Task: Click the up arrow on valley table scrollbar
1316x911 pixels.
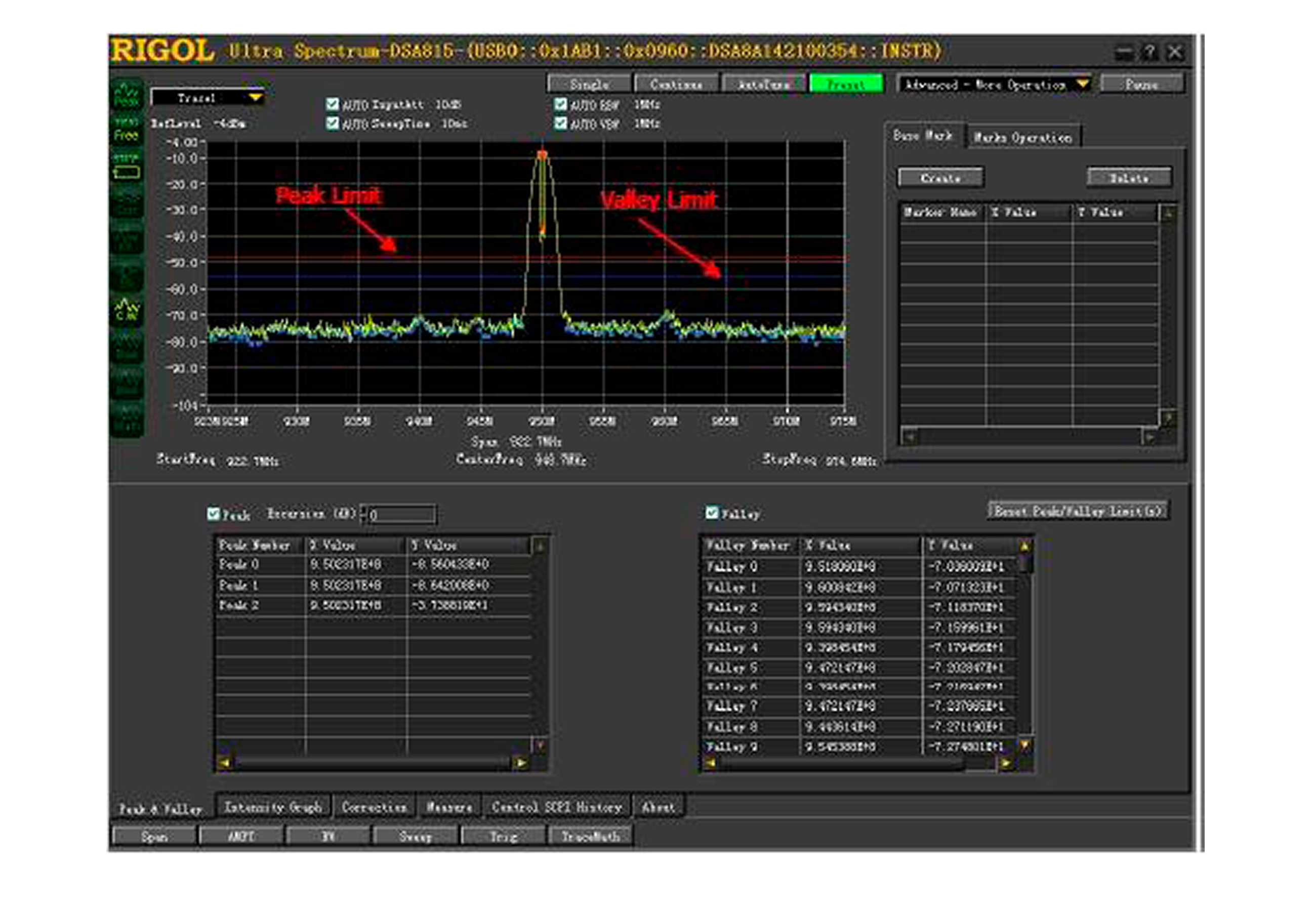Action: [1024, 546]
